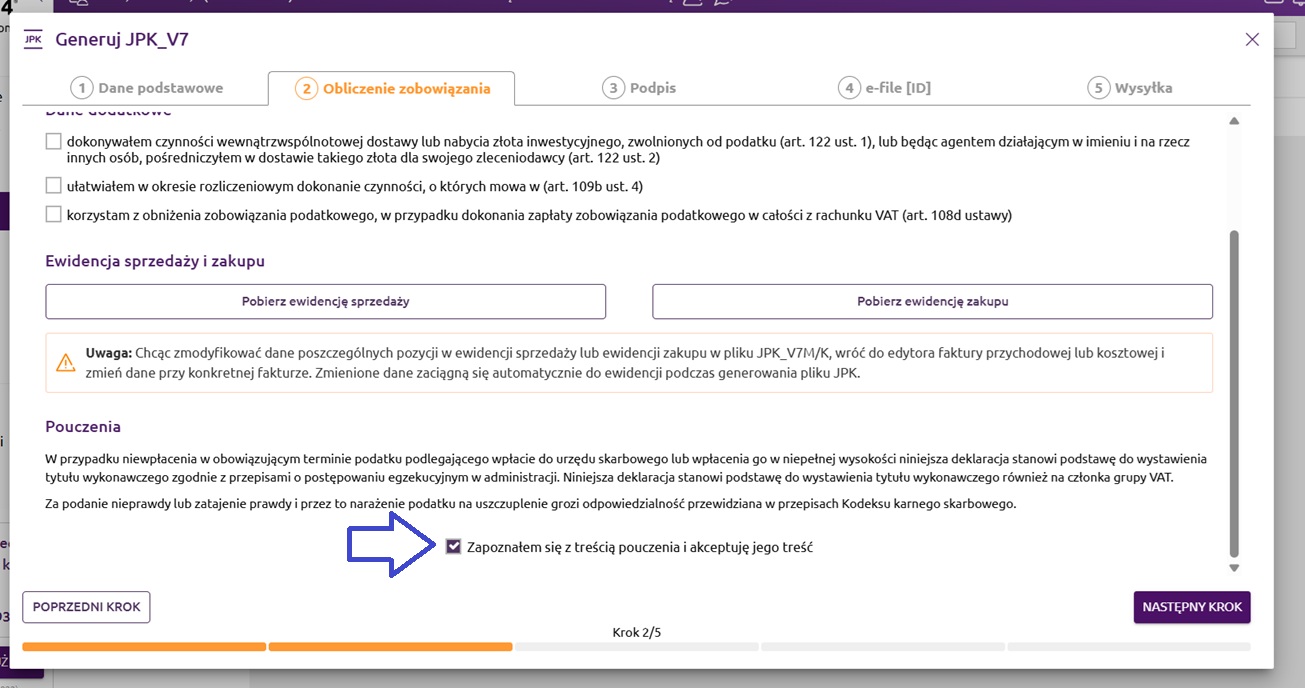This screenshot has height=688, width=1305.
Task: Click the JPK icon beside the dialog title
Action: [x=33, y=40]
